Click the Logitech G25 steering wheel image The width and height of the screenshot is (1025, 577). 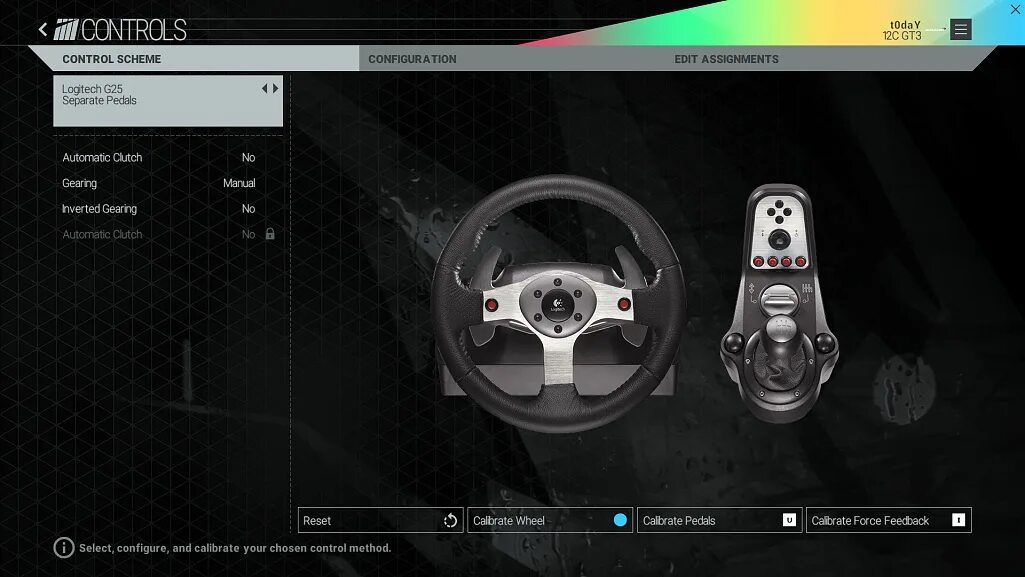coord(558,304)
